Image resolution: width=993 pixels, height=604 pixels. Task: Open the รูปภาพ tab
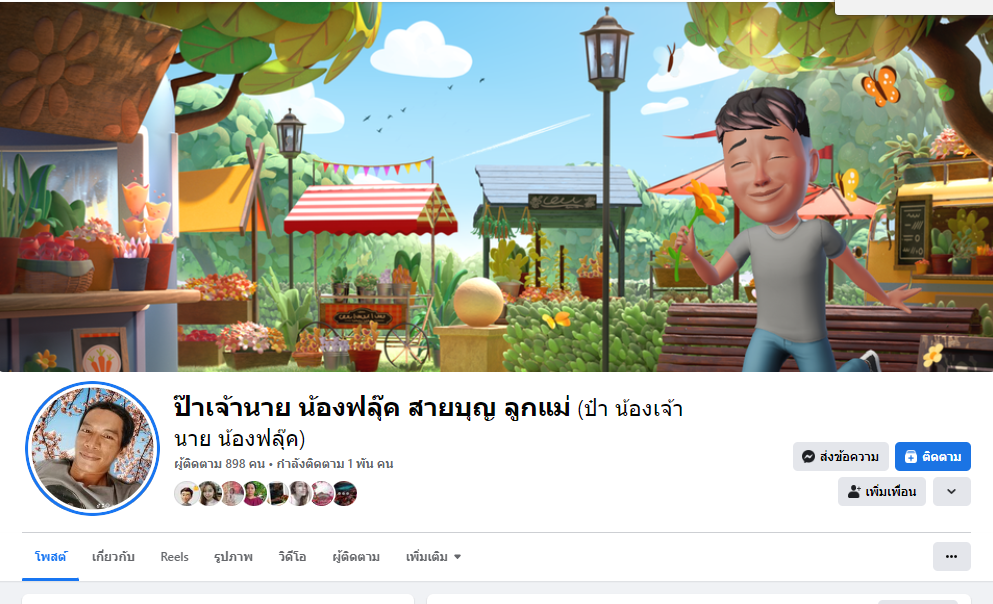[x=233, y=557]
